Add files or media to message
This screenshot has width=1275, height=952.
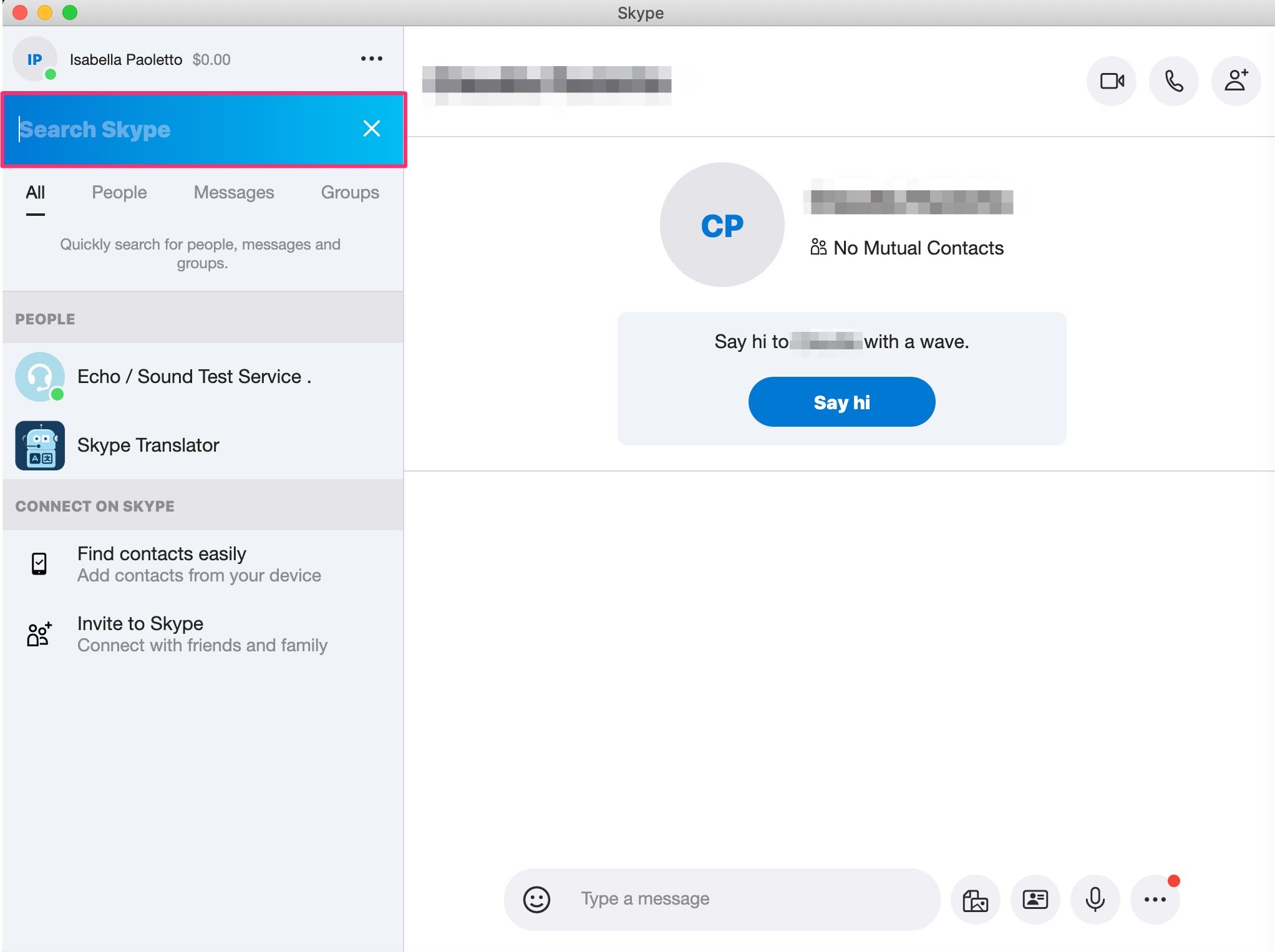(x=975, y=900)
